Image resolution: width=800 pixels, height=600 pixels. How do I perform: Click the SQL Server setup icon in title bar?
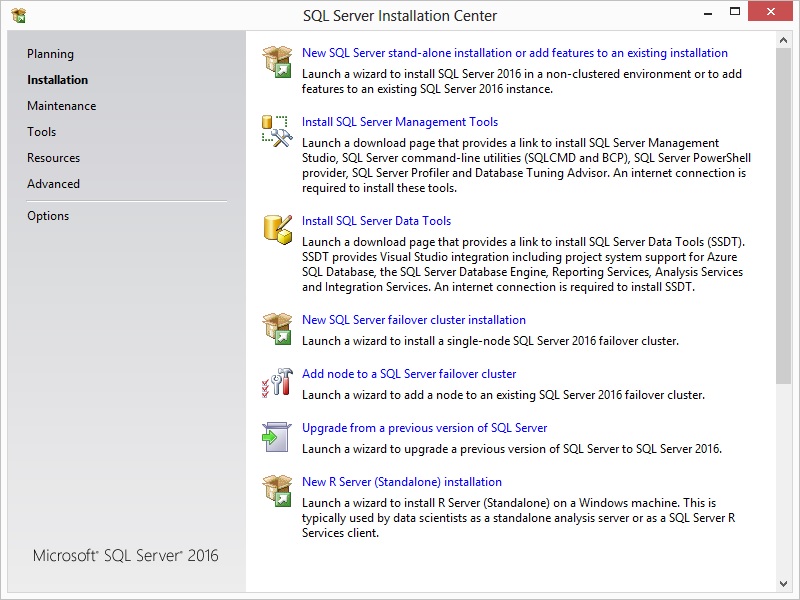(18, 15)
